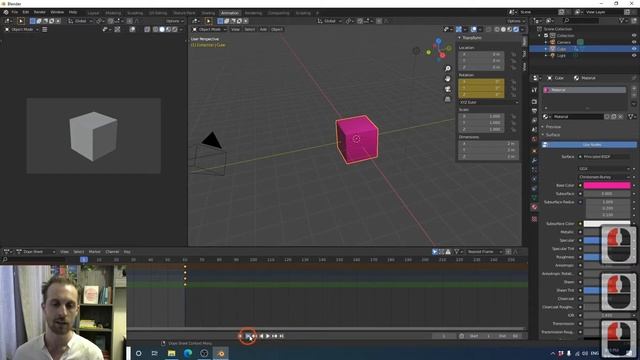
Task: Open the Edit menu
Action: 26,12
